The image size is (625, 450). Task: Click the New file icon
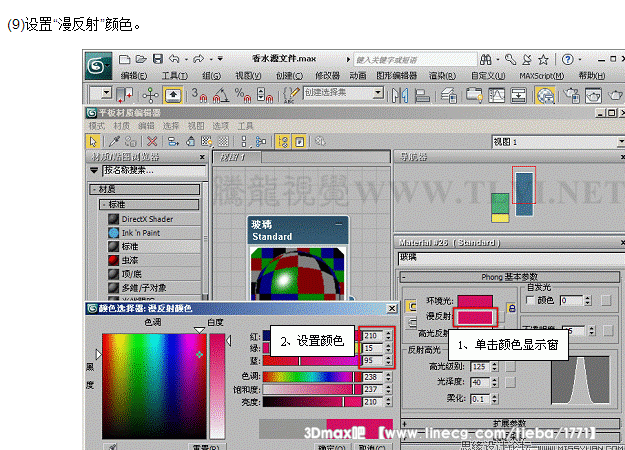pyautogui.click(x=125, y=59)
